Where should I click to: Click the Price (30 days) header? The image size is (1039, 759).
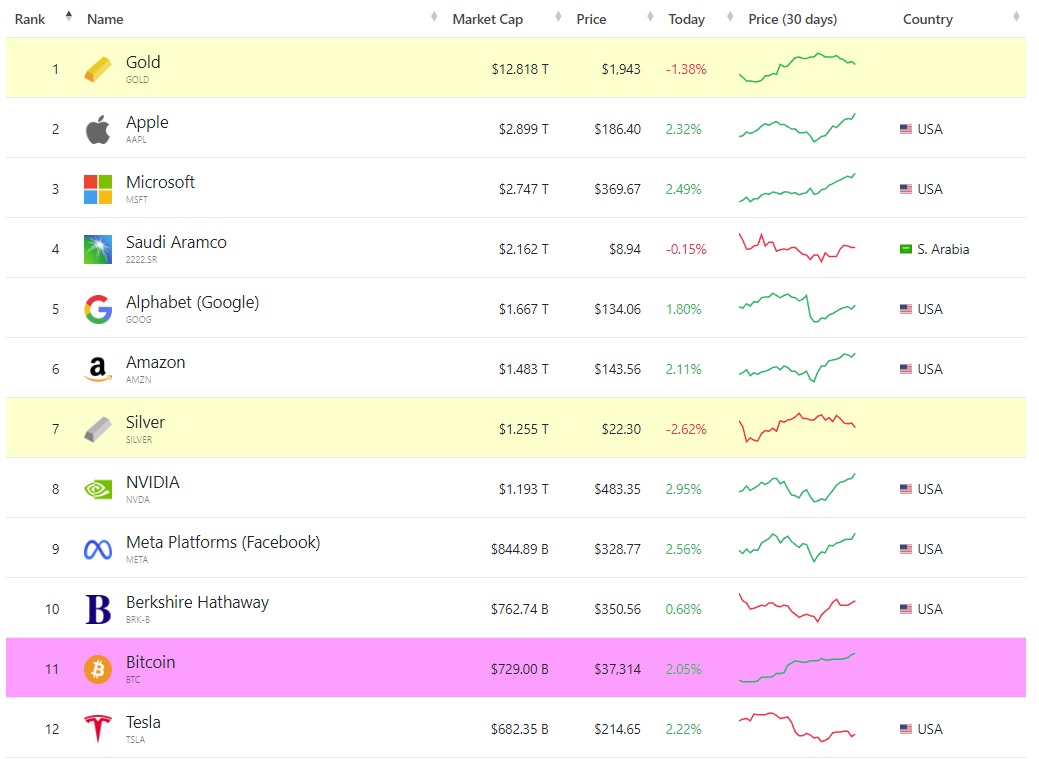tap(793, 19)
